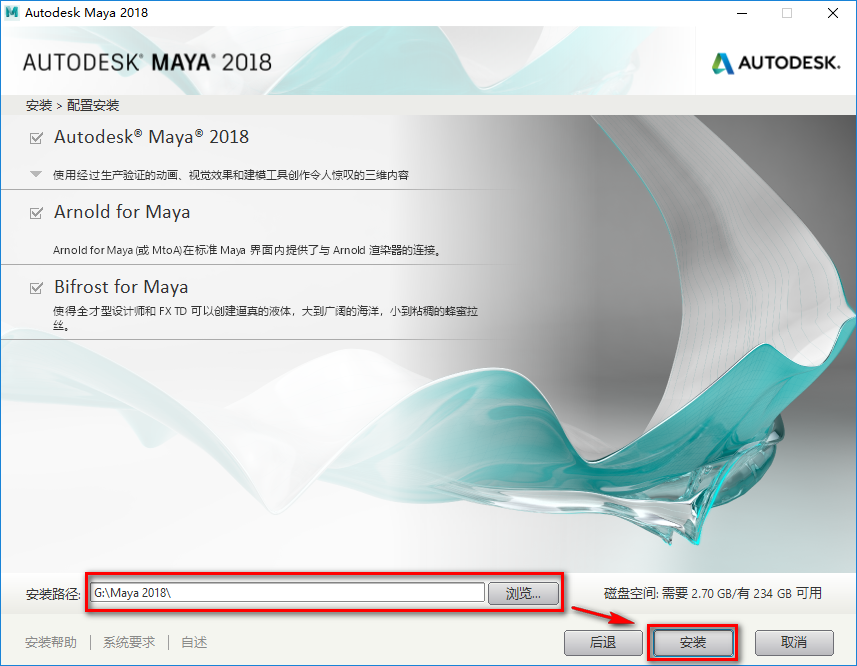Open the 安装帮助 help link

pos(50,643)
